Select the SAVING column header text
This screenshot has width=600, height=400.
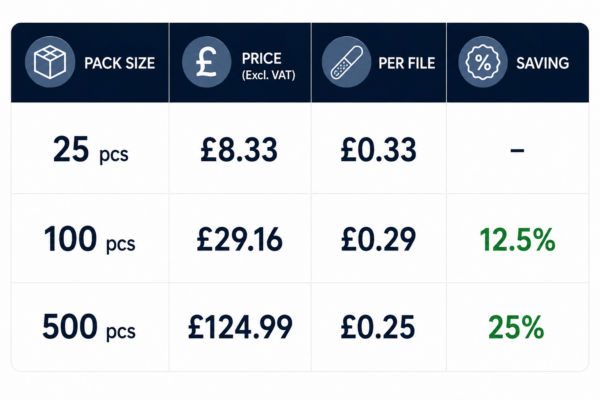coord(543,63)
